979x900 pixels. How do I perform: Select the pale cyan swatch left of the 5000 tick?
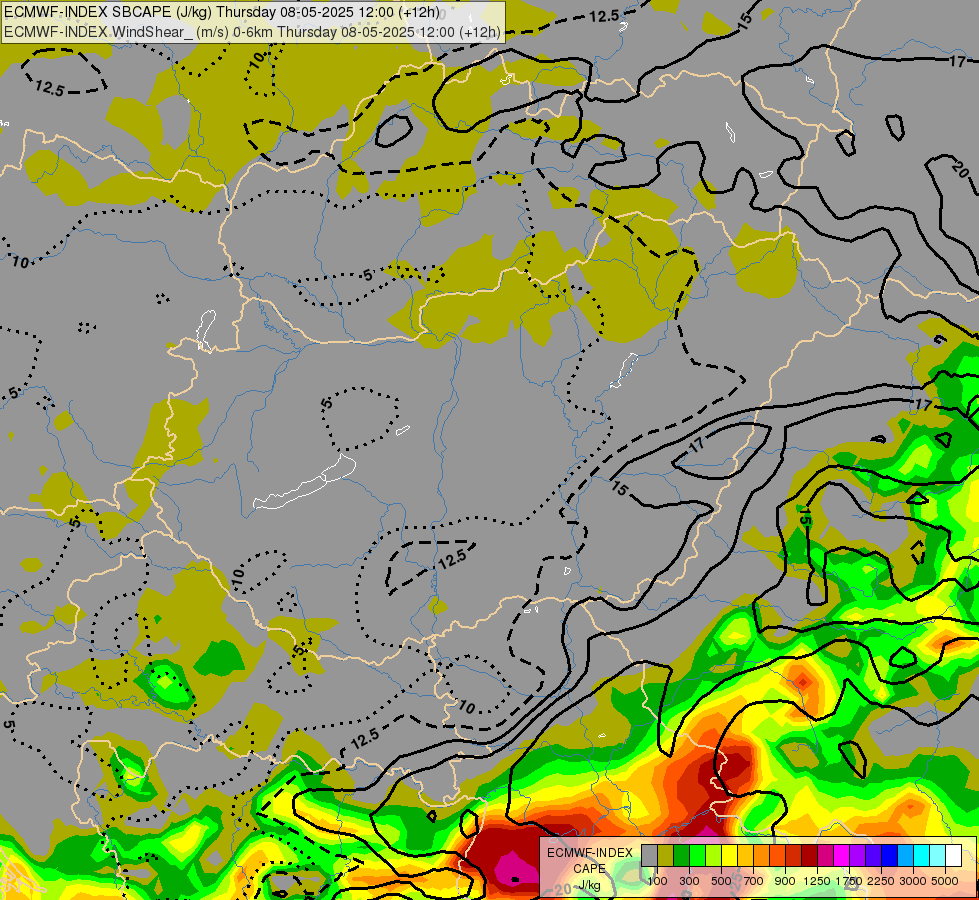point(938,855)
